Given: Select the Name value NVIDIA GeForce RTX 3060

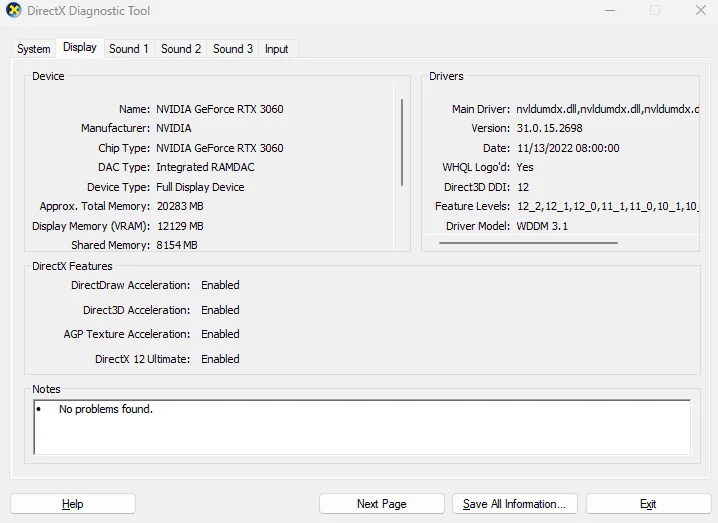Looking at the screenshot, I should click(220, 109).
